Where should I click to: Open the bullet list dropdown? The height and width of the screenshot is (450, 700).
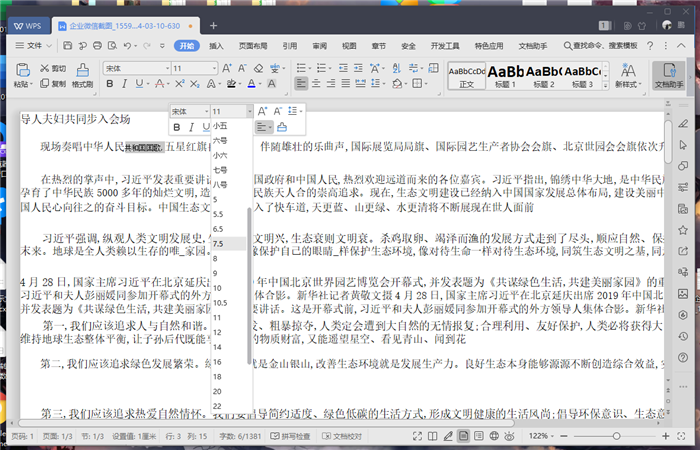tap(310, 68)
